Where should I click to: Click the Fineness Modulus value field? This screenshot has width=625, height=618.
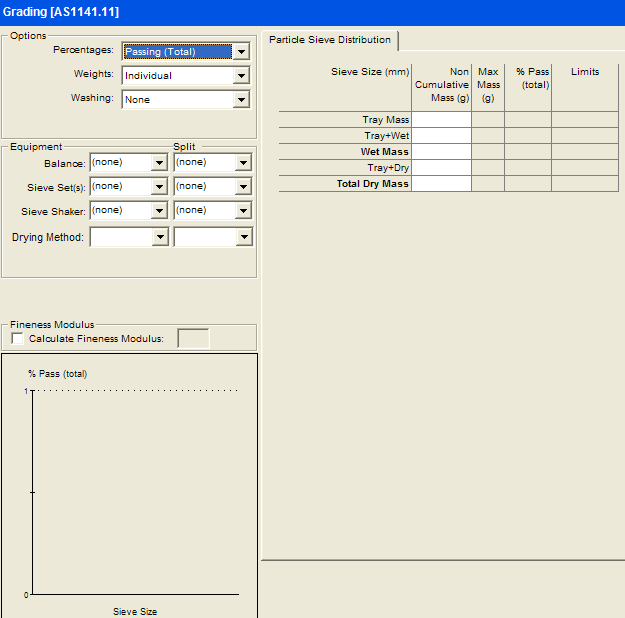point(193,339)
